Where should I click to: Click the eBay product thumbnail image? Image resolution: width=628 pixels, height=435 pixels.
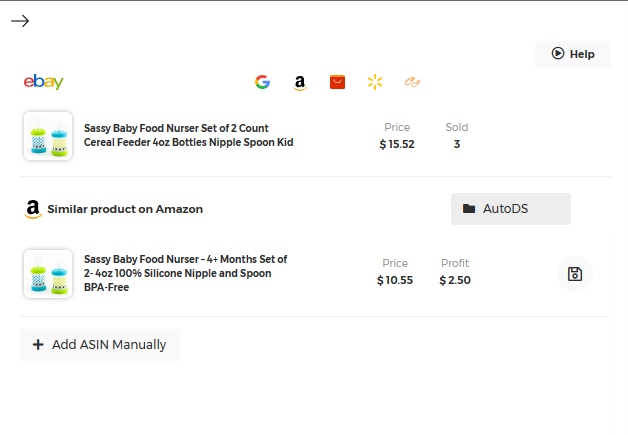(x=48, y=136)
